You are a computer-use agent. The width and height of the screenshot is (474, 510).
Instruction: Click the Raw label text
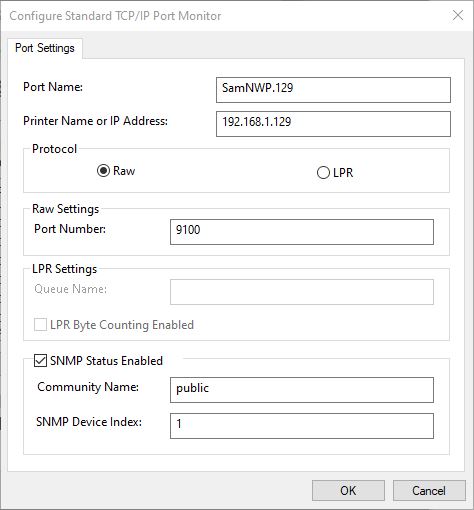pos(124,171)
